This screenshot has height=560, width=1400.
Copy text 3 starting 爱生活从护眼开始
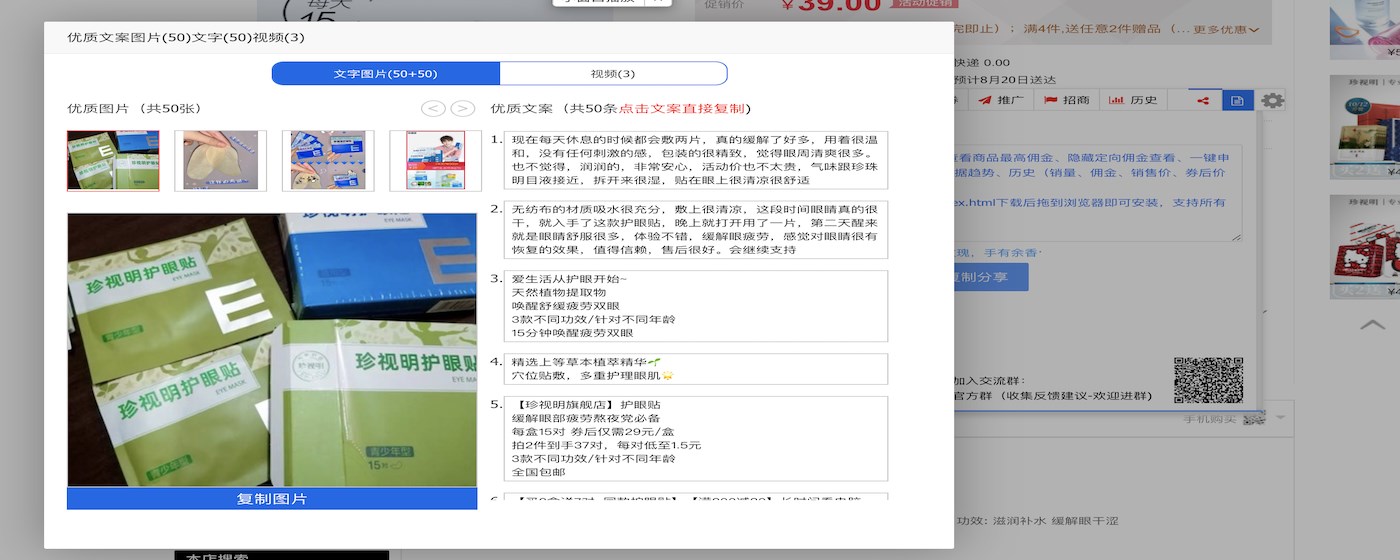(x=696, y=306)
